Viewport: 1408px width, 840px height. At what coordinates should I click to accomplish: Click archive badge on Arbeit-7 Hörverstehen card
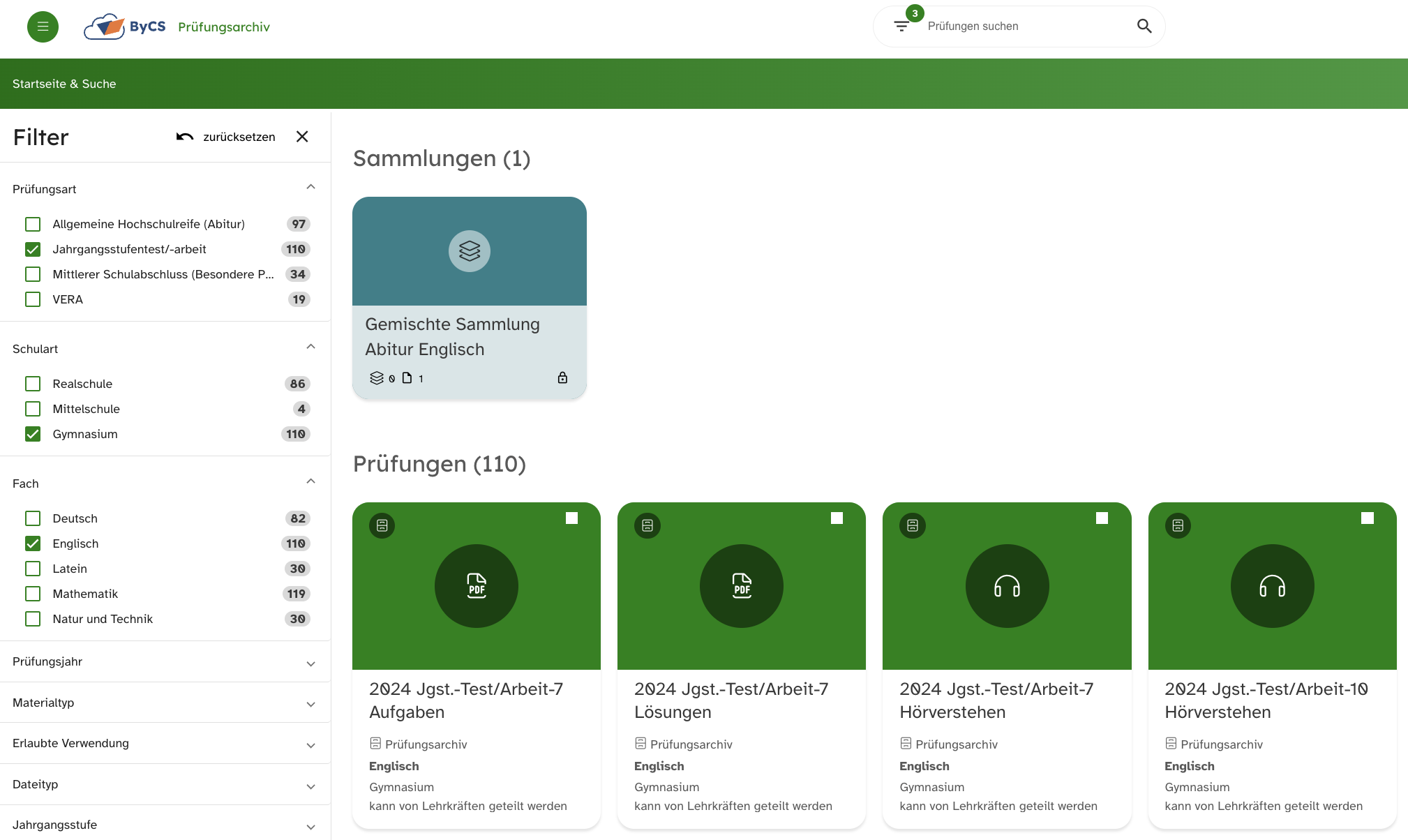[913, 525]
